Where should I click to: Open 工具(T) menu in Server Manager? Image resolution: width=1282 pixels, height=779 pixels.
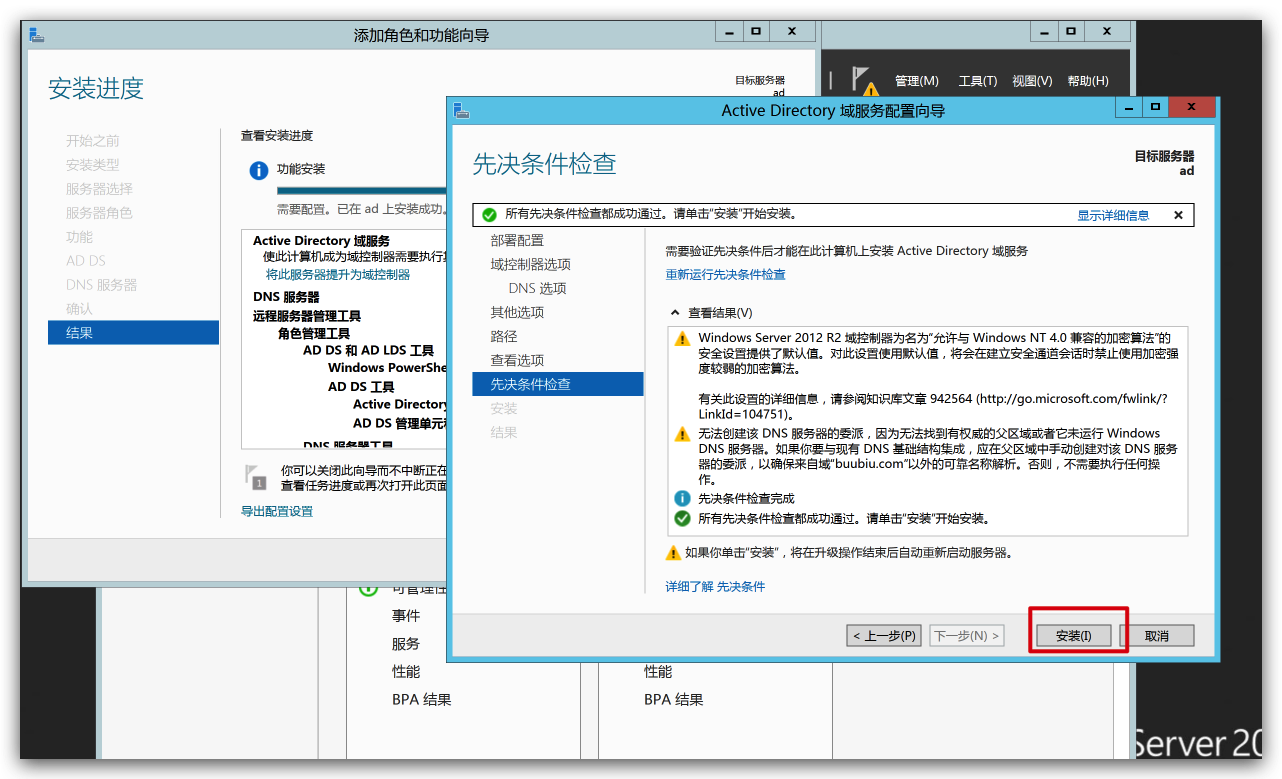click(977, 81)
